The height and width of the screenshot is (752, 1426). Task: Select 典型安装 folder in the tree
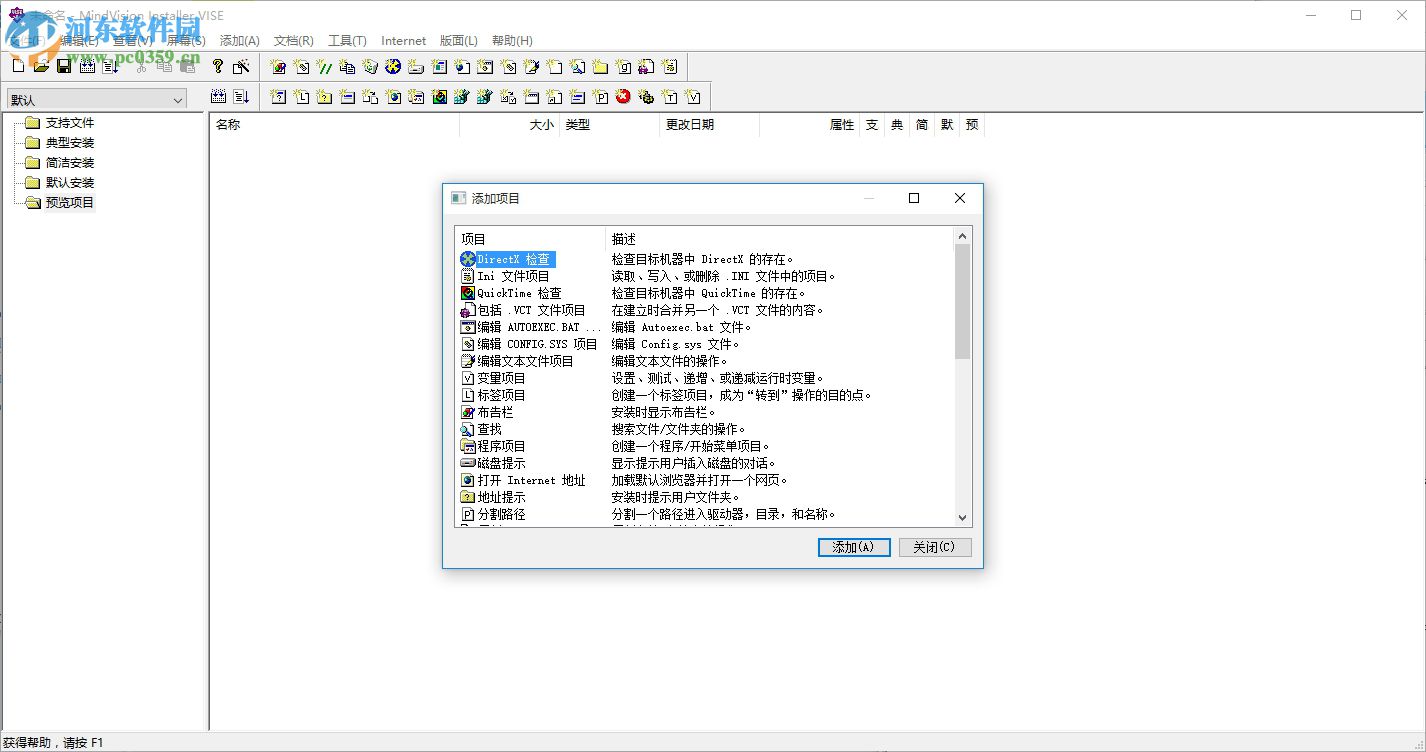pos(70,143)
